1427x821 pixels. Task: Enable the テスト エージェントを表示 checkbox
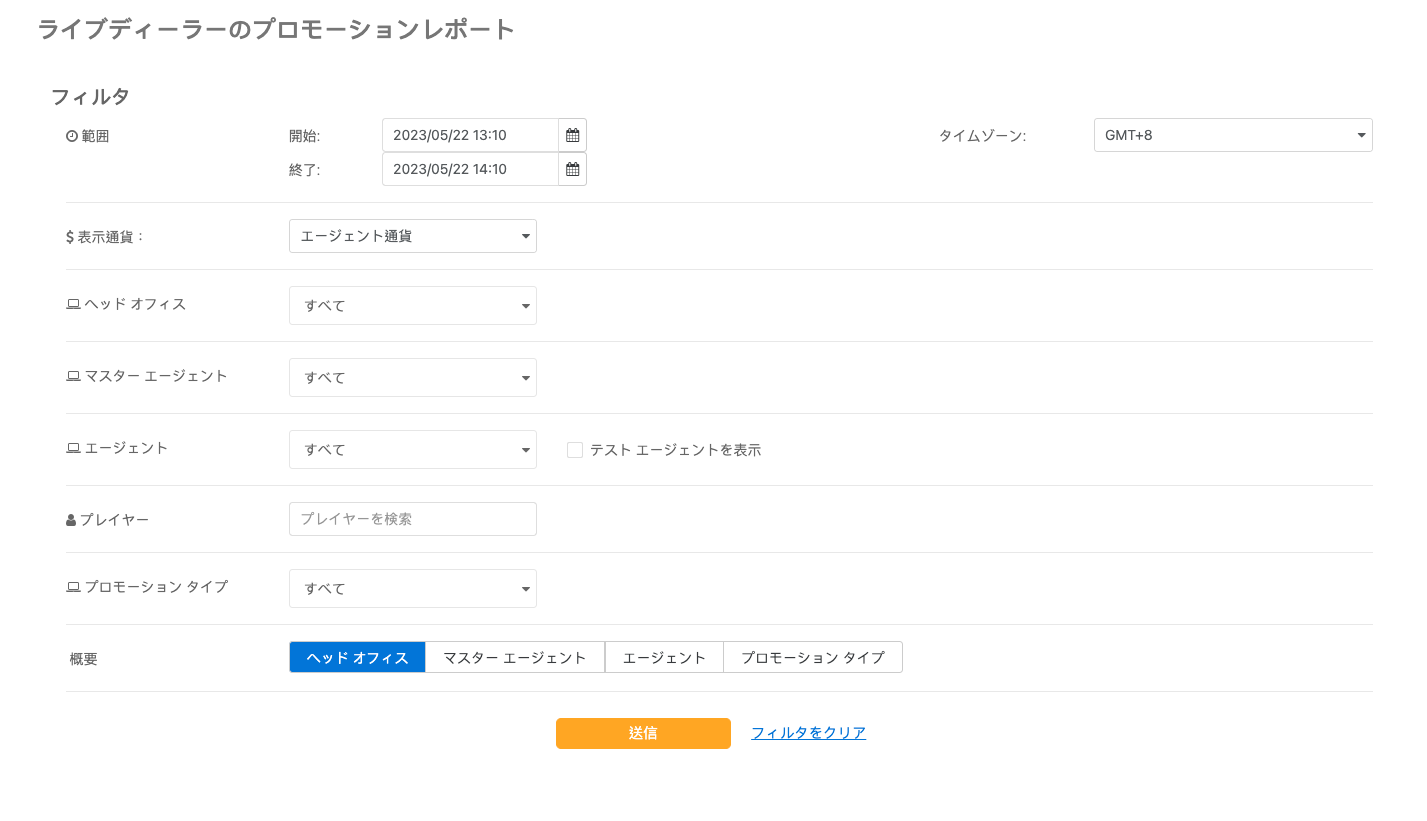pyautogui.click(x=574, y=450)
